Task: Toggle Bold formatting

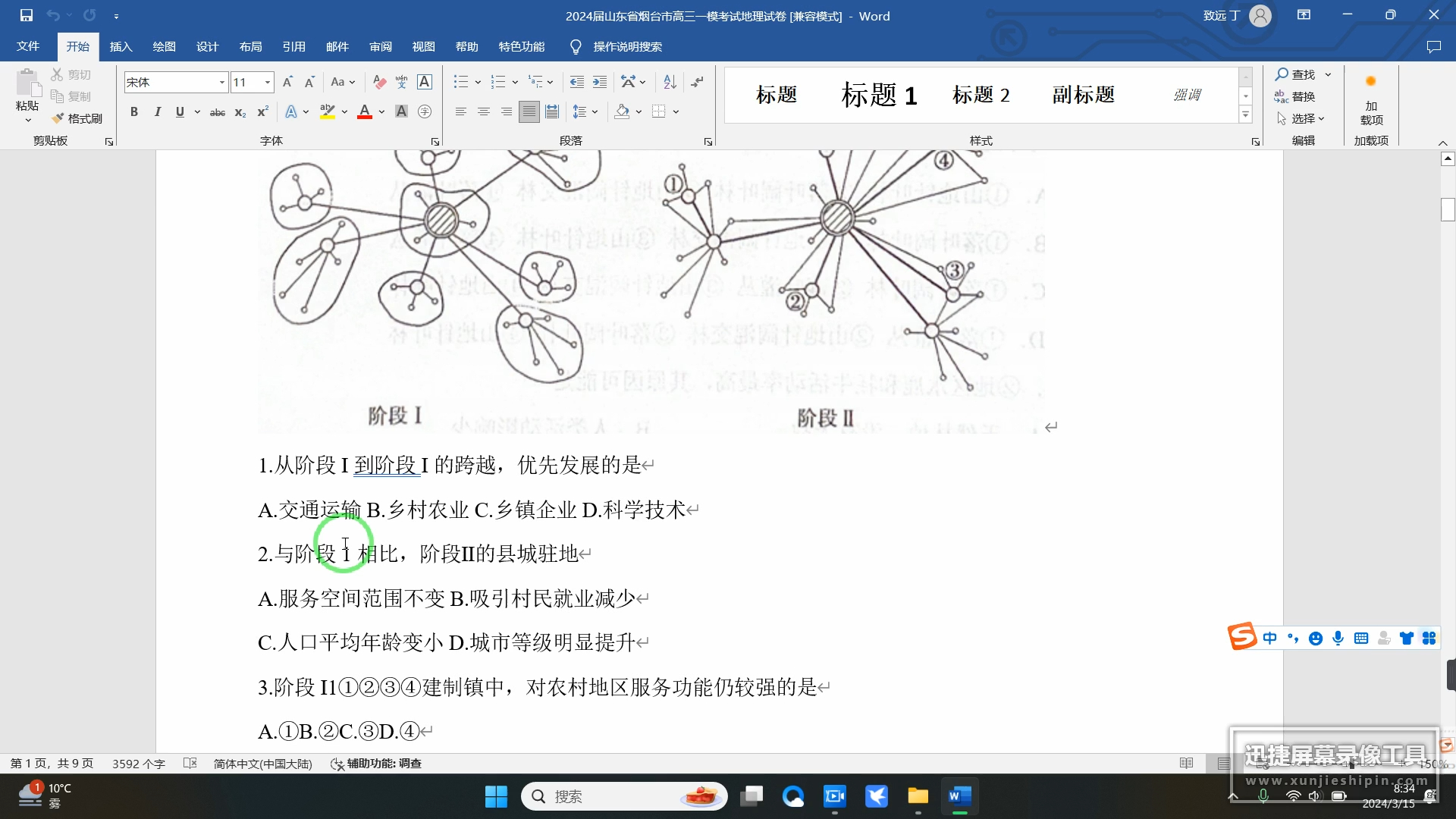Action: click(134, 112)
